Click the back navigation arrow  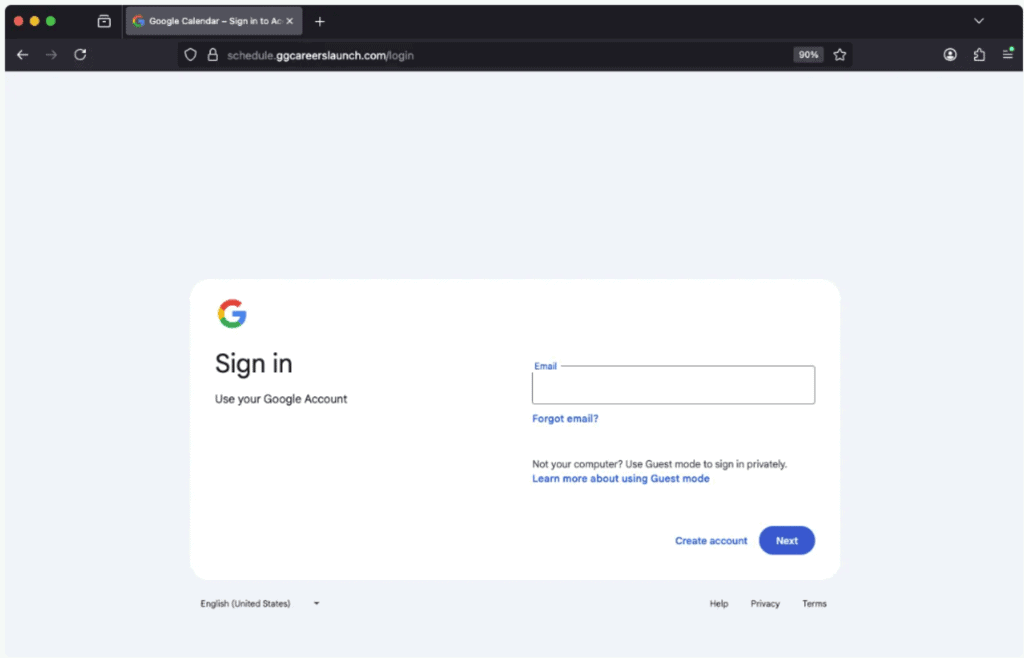tap(23, 55)
